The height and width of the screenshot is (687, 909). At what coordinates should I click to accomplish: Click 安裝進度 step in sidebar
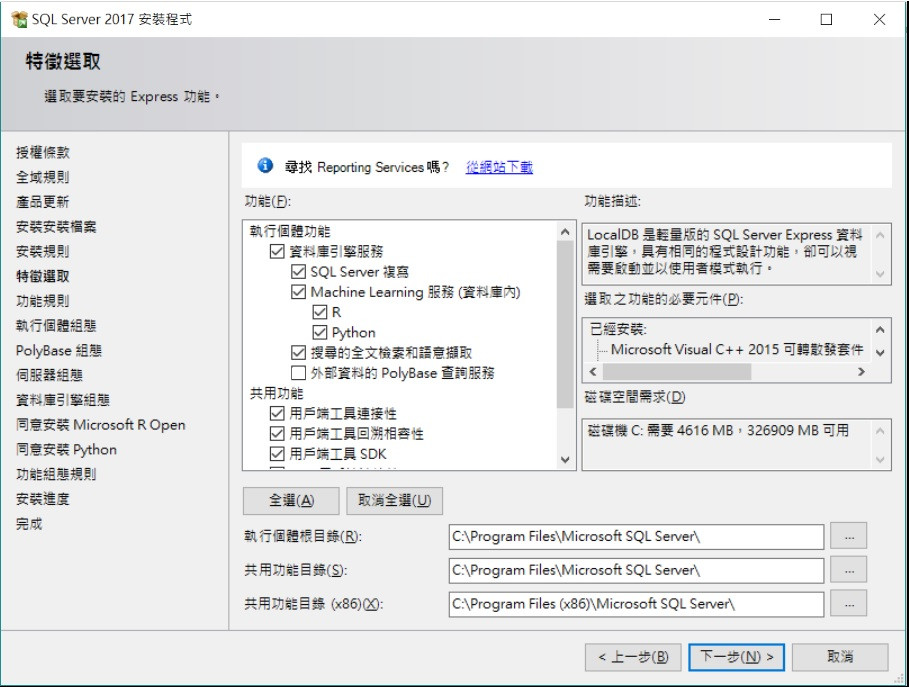point(43,499)
